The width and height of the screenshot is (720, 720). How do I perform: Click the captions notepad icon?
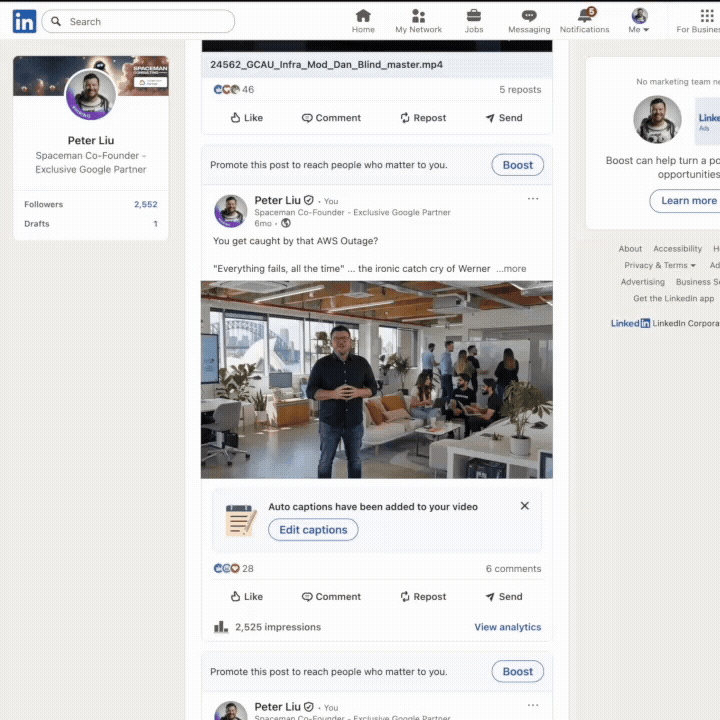coord(241,520)
